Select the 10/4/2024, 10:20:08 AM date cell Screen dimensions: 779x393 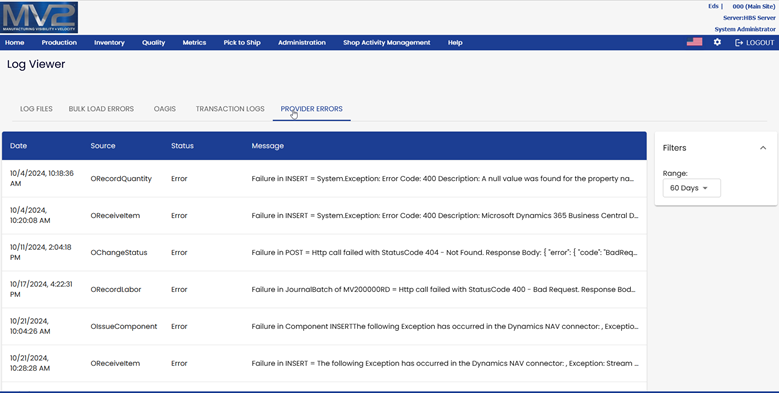(30, 215)
